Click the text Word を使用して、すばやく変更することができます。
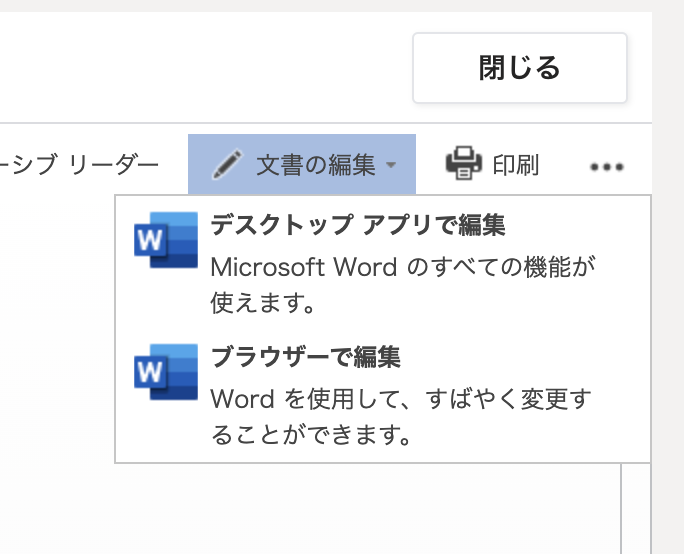 tap(401, 417)
